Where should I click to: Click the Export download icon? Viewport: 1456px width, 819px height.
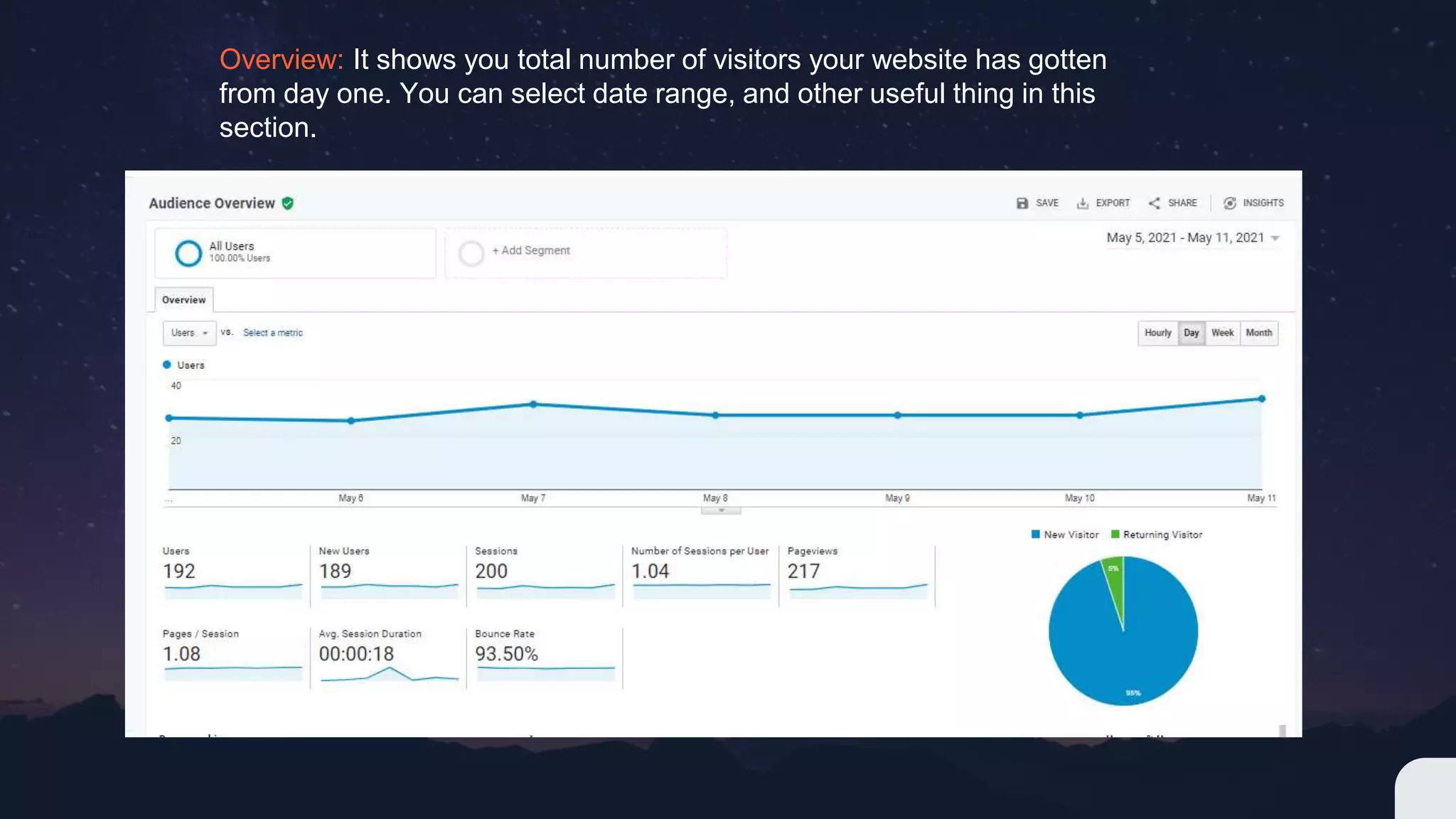tap(1082, 203)
